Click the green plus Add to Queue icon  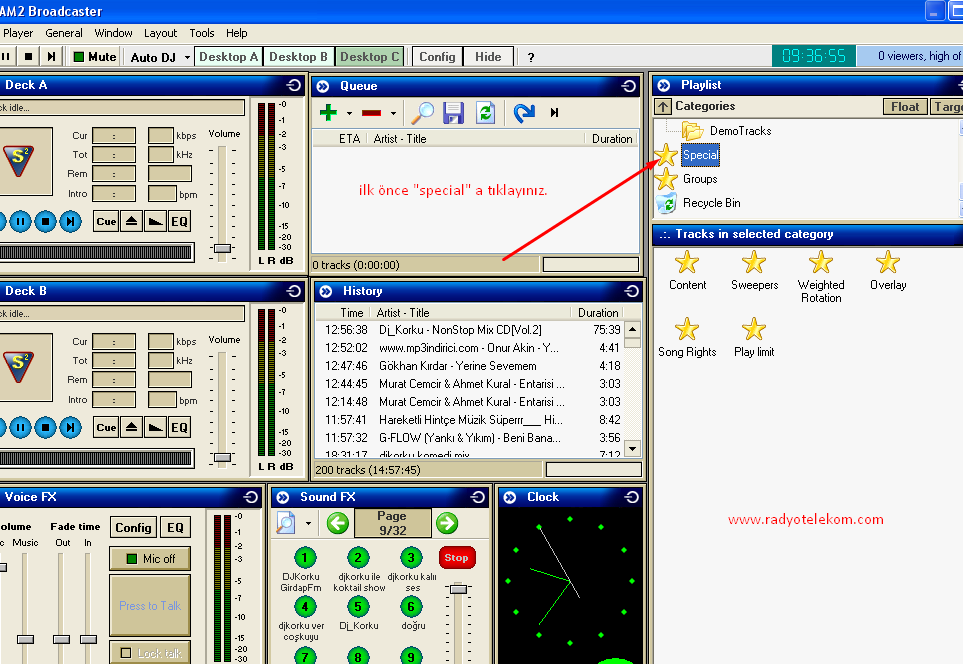328,113
